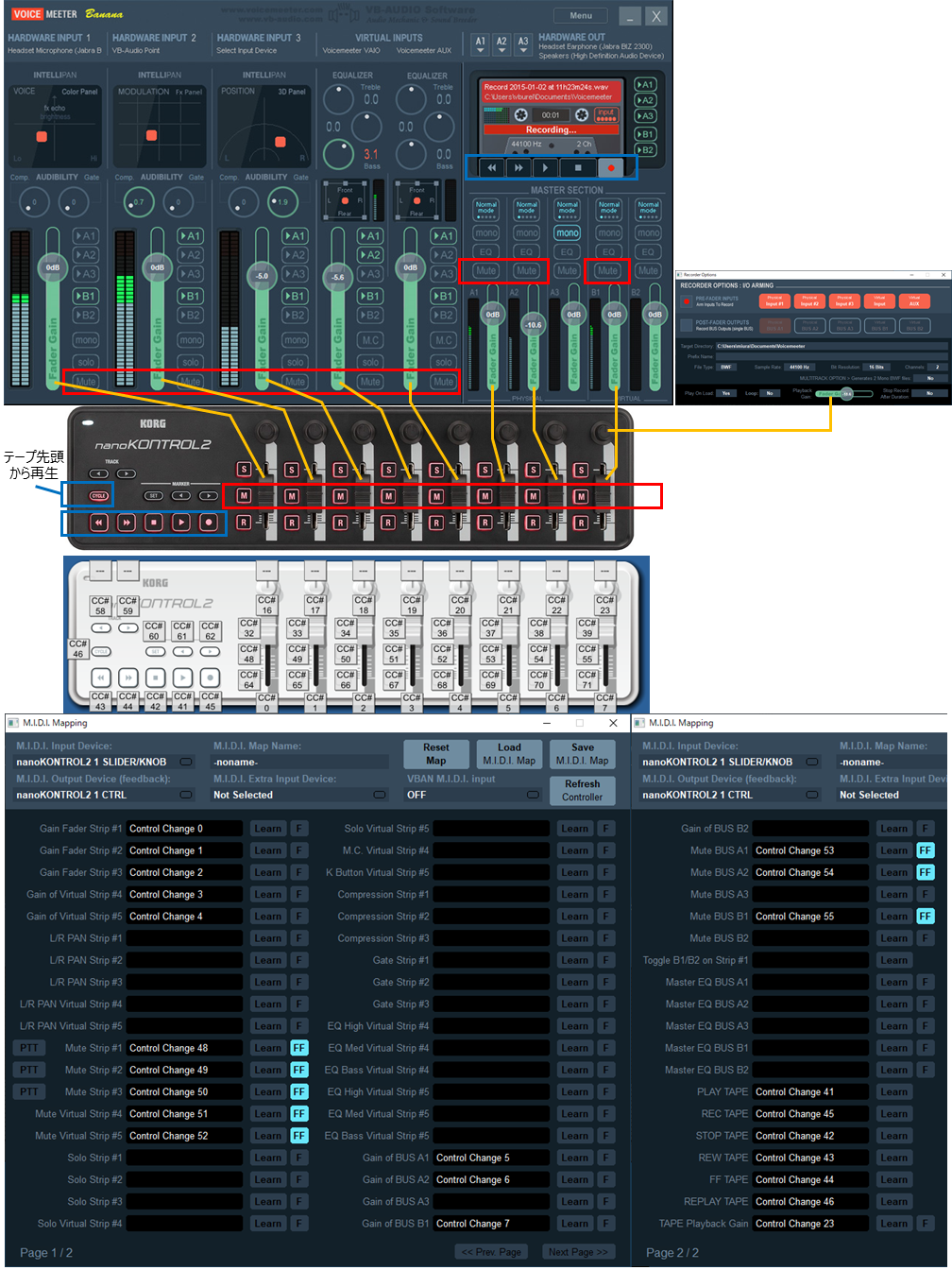952x1270 pixels.
Task: Open Hardware Input 1 Headset Microphone device selector
Action: [x=54, y=50]
